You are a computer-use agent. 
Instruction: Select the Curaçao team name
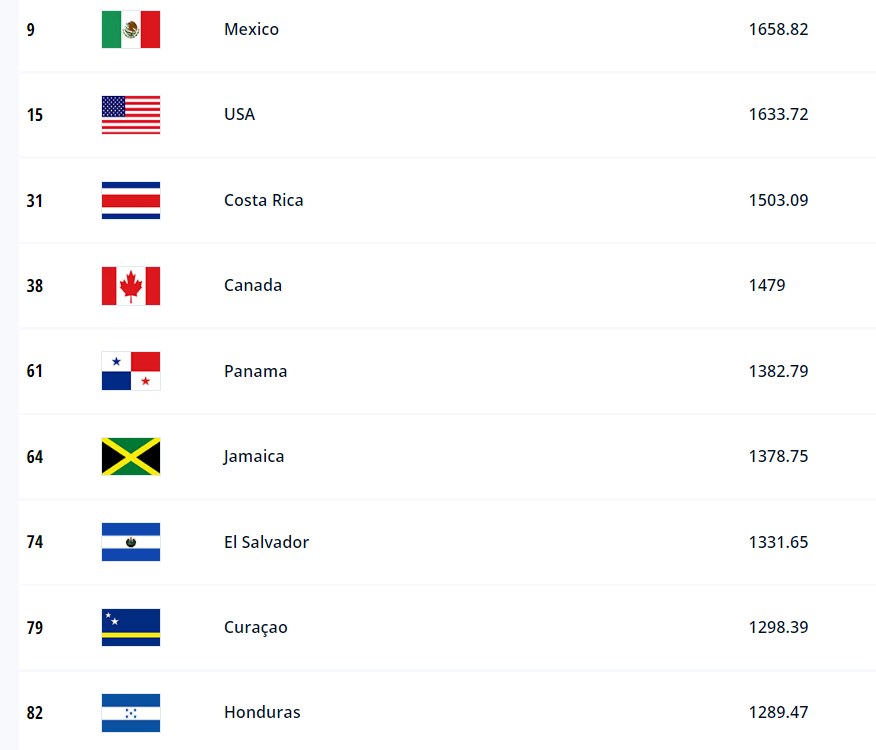(256, 628)
